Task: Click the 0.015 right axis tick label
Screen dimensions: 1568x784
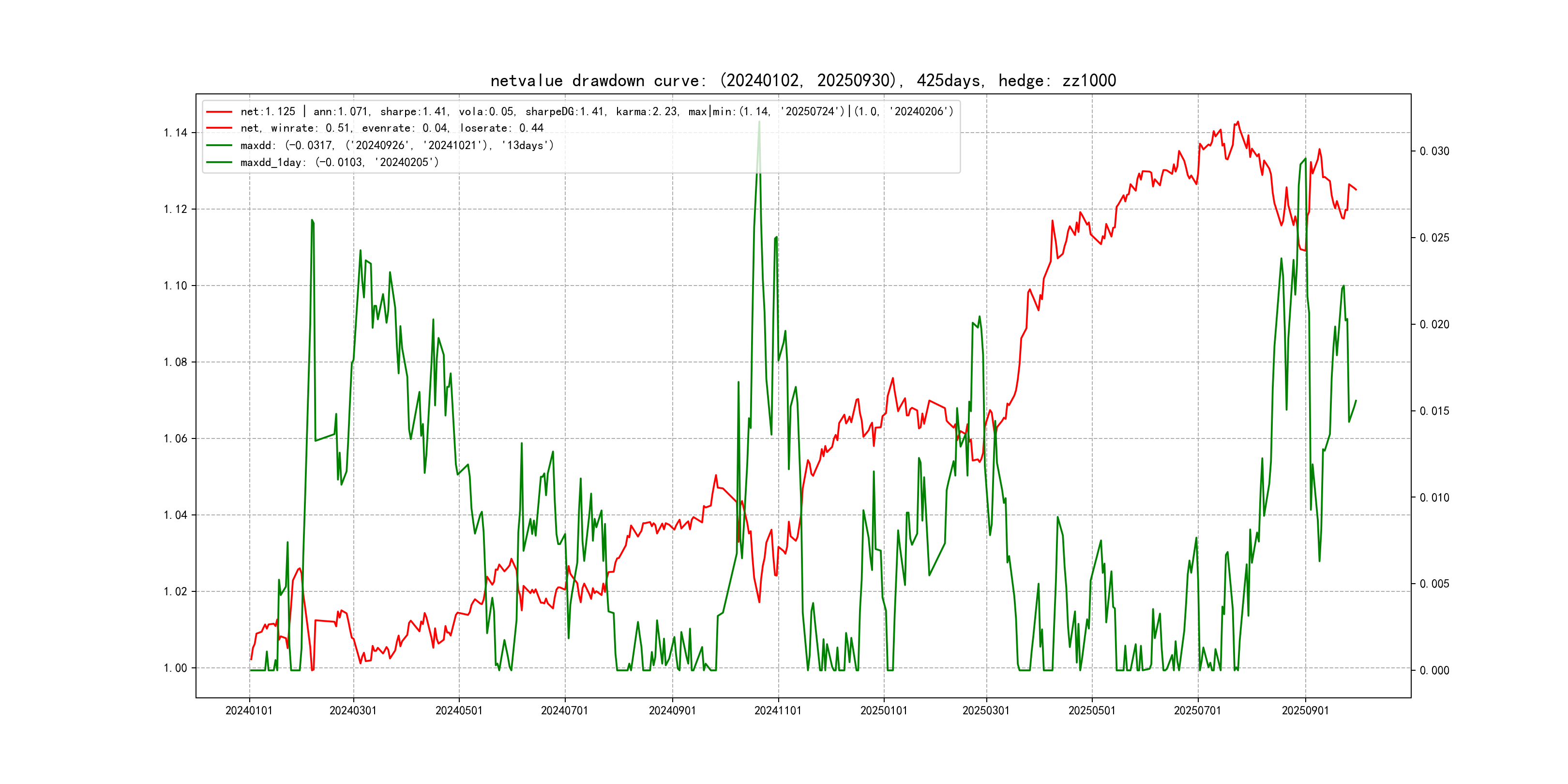Action: 1434,411
